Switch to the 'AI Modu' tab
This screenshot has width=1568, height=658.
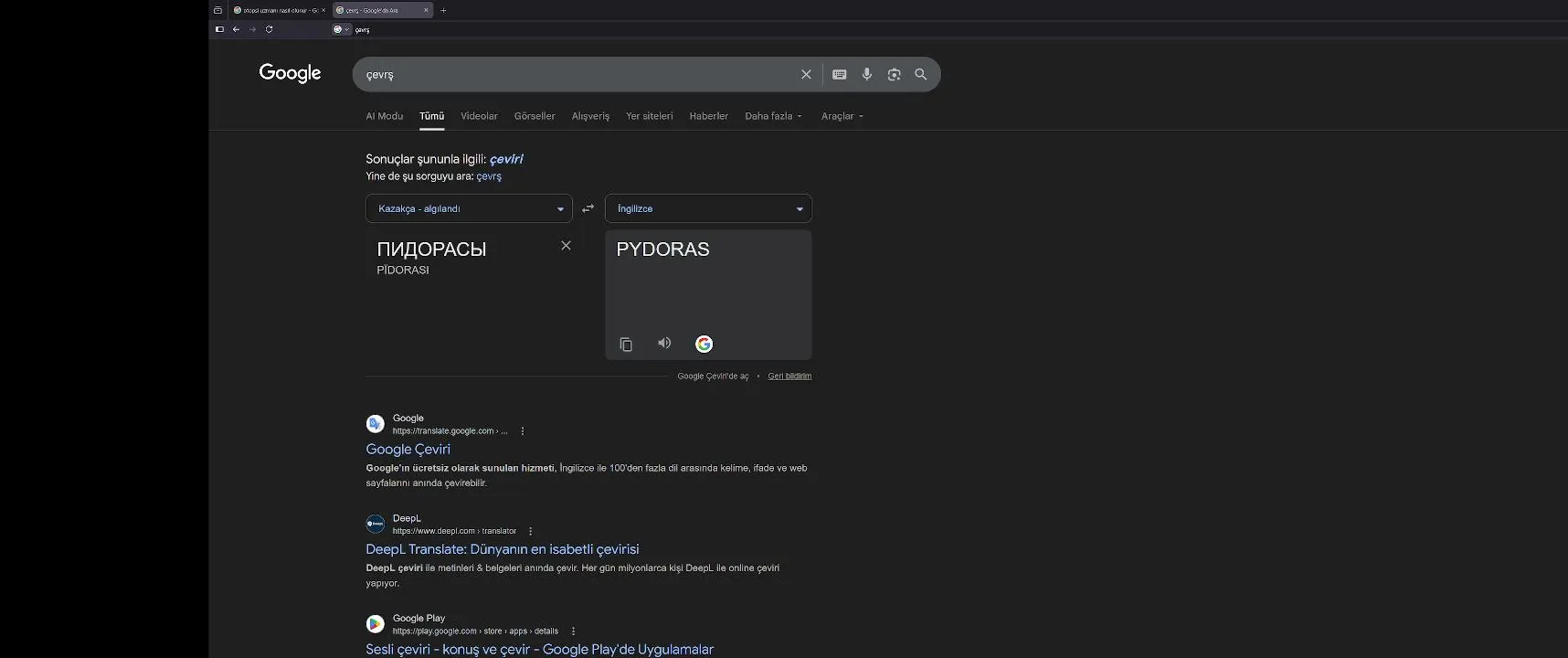click(x=384, y=116)
